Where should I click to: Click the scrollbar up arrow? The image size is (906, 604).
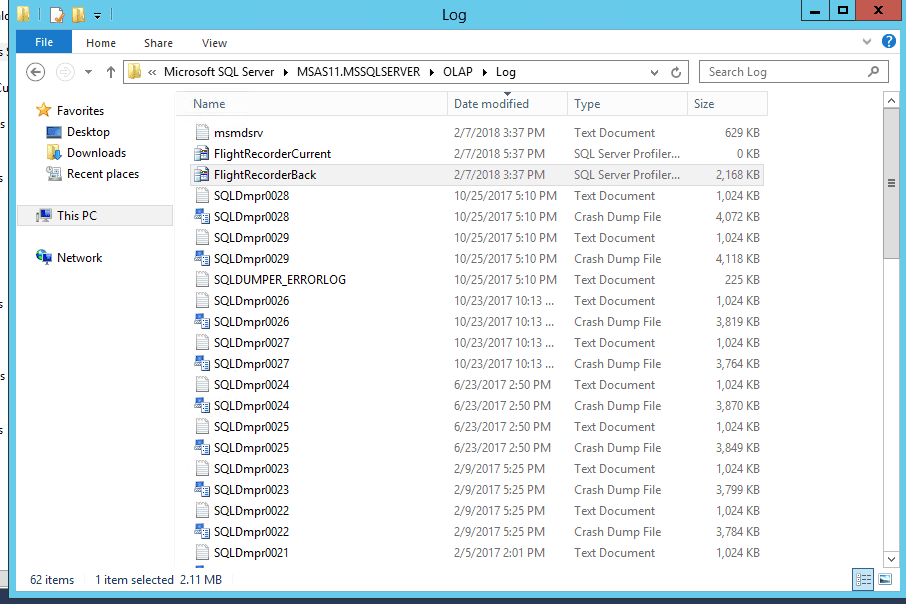coord(891,101)
